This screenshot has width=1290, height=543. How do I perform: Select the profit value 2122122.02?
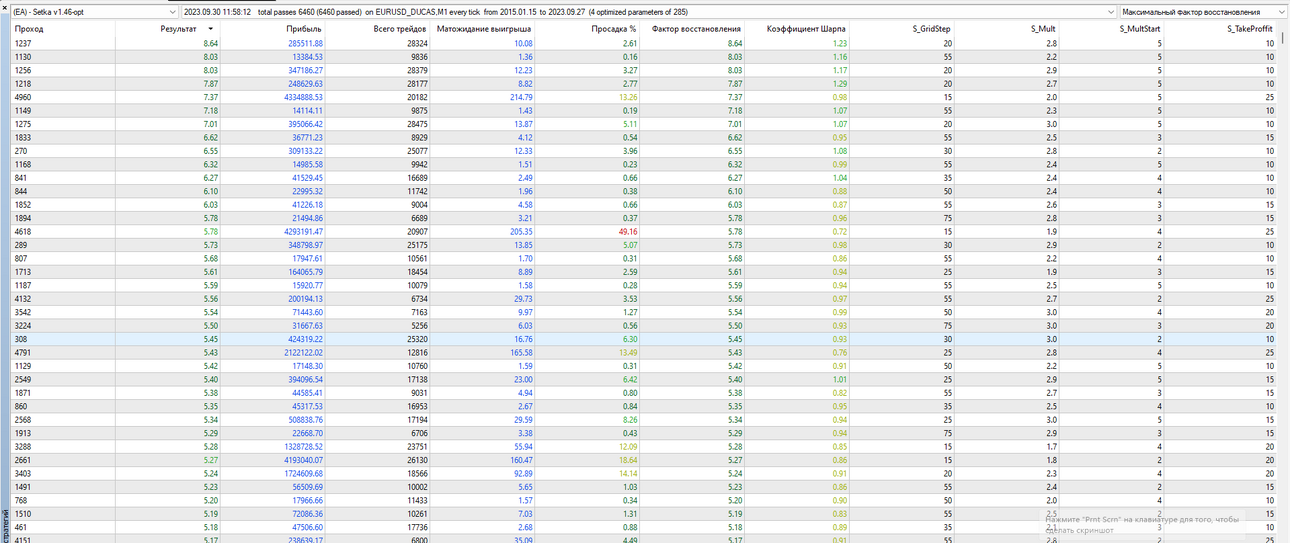[x=303, y=352]
